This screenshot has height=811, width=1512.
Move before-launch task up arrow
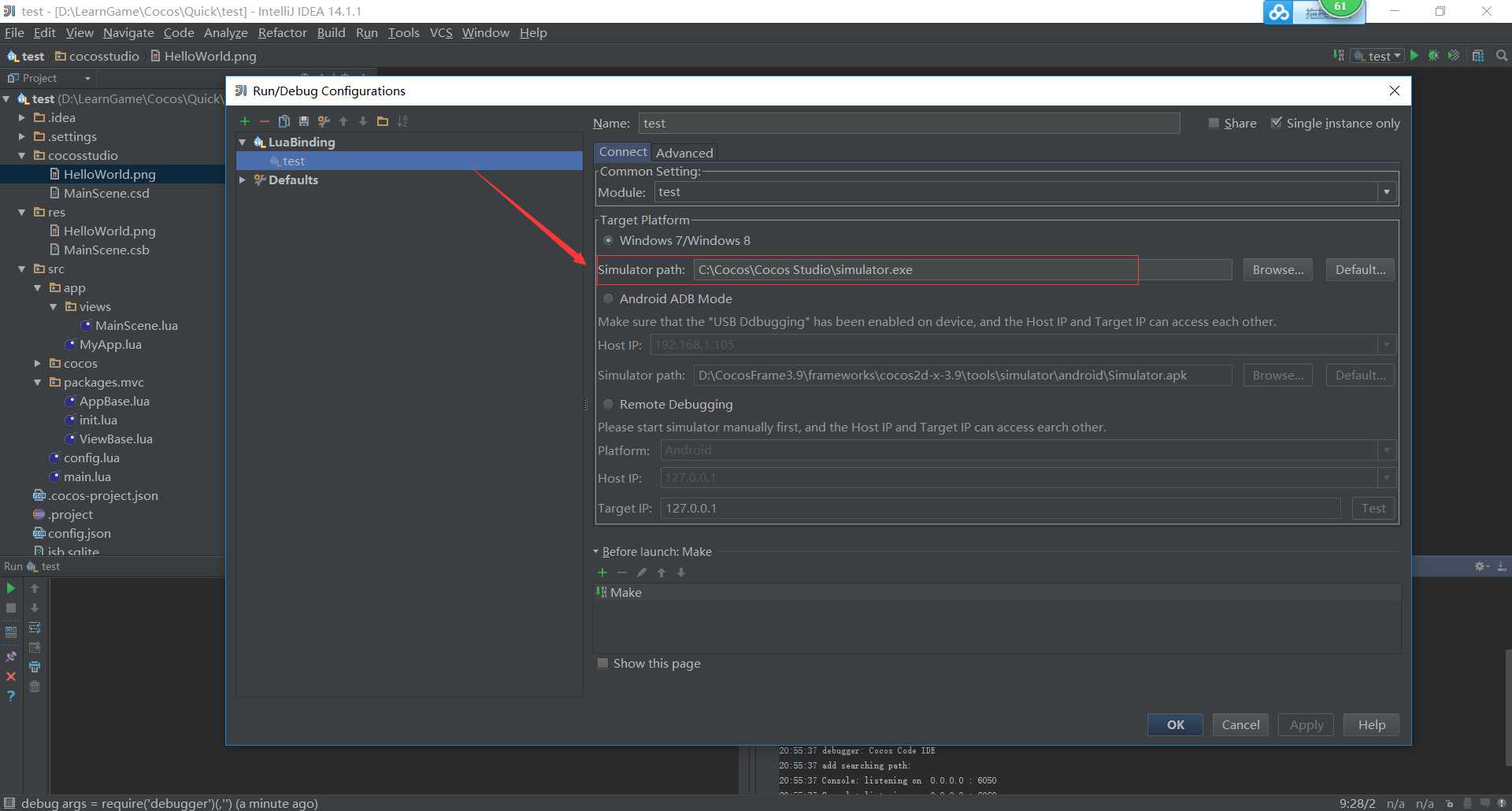pyautogui.click(x=661, y=572)
